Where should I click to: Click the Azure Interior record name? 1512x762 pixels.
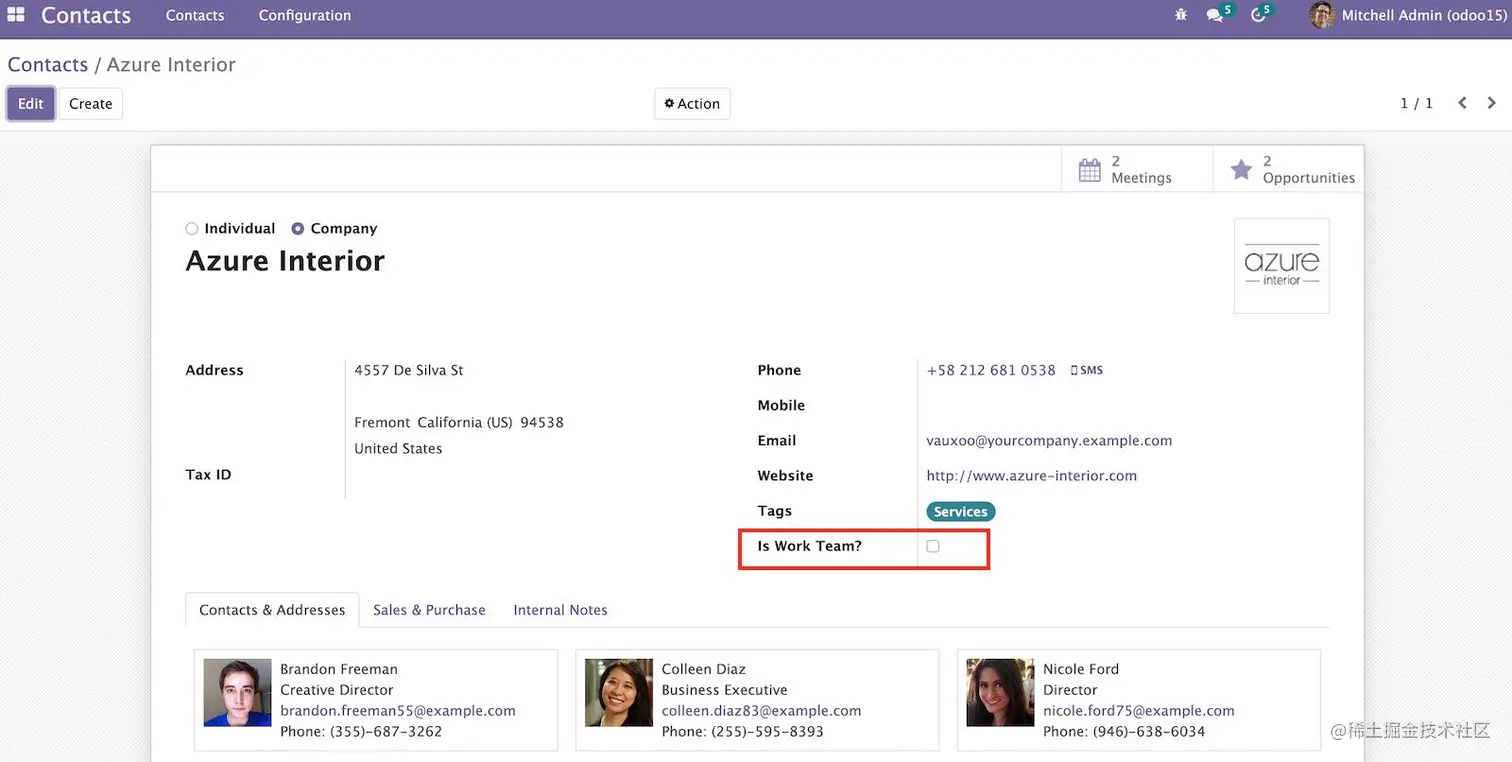285,261
